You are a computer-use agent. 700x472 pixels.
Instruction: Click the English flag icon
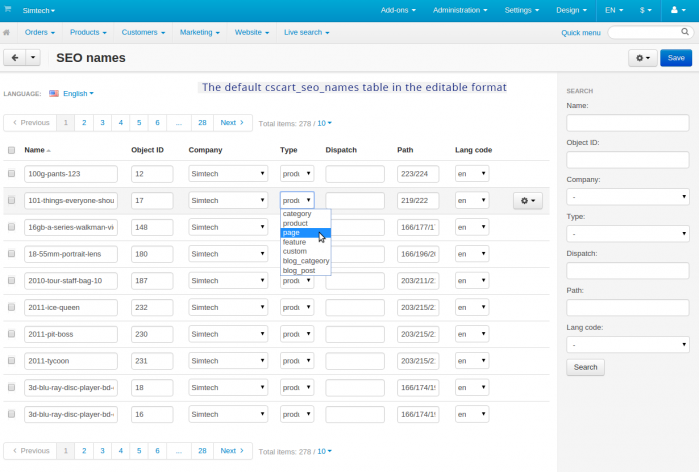[54, 93]
